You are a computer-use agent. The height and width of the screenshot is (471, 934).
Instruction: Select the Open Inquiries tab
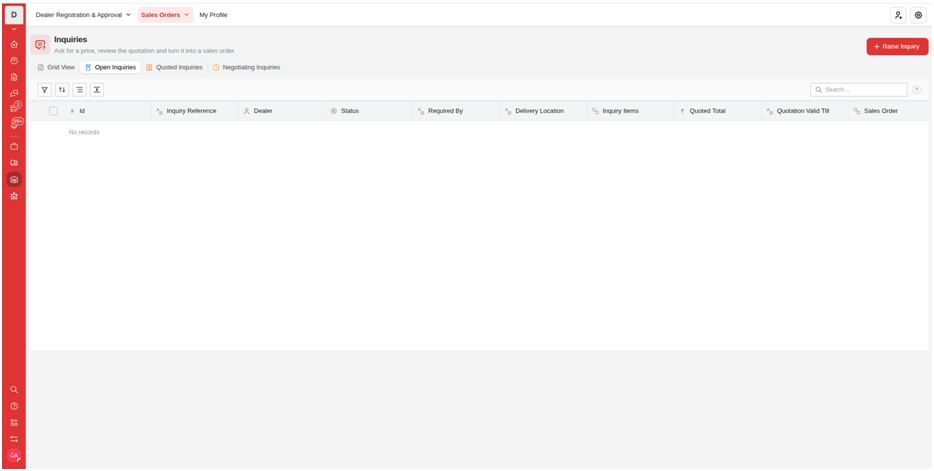pos(110,67)
